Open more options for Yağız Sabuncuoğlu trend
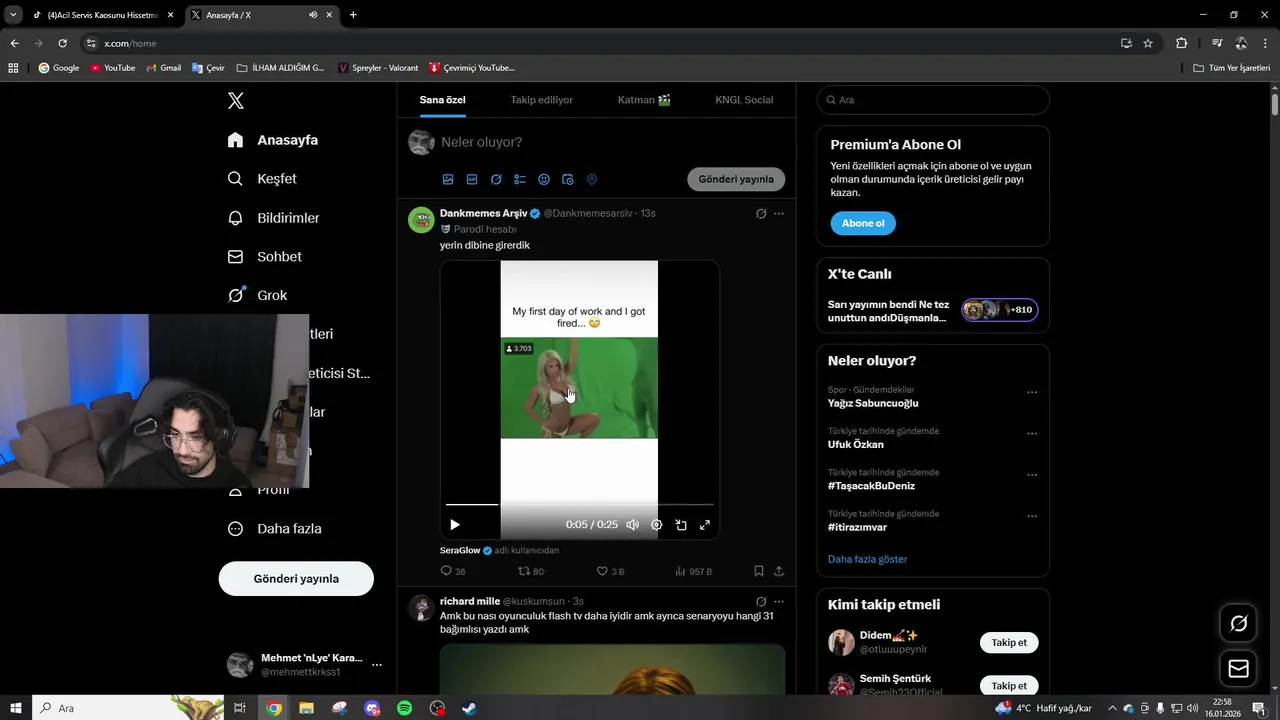Viewport: 1280px width, 720px height. point(1032,393)
